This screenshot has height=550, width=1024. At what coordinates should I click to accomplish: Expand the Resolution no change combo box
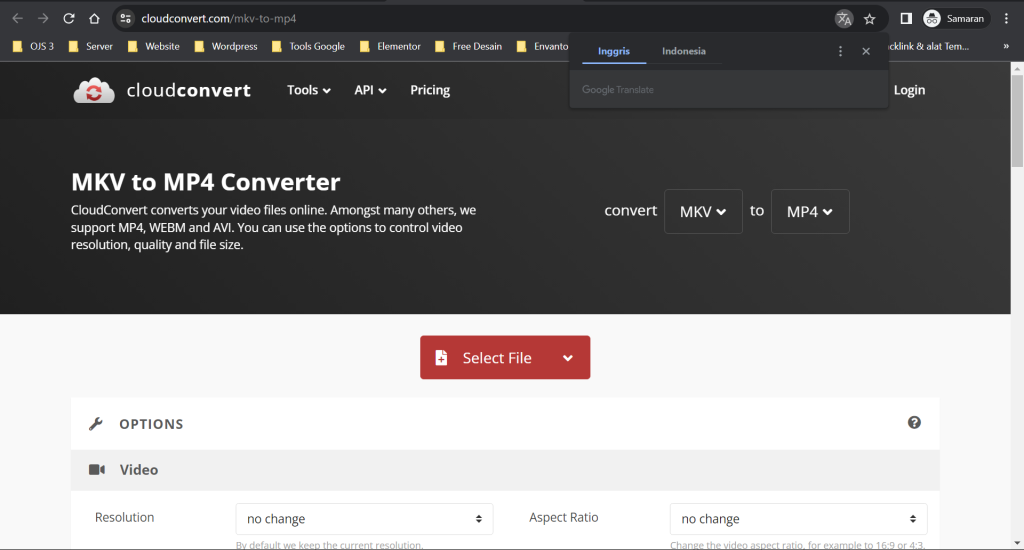pyautogui.click(x=364, y=519)
